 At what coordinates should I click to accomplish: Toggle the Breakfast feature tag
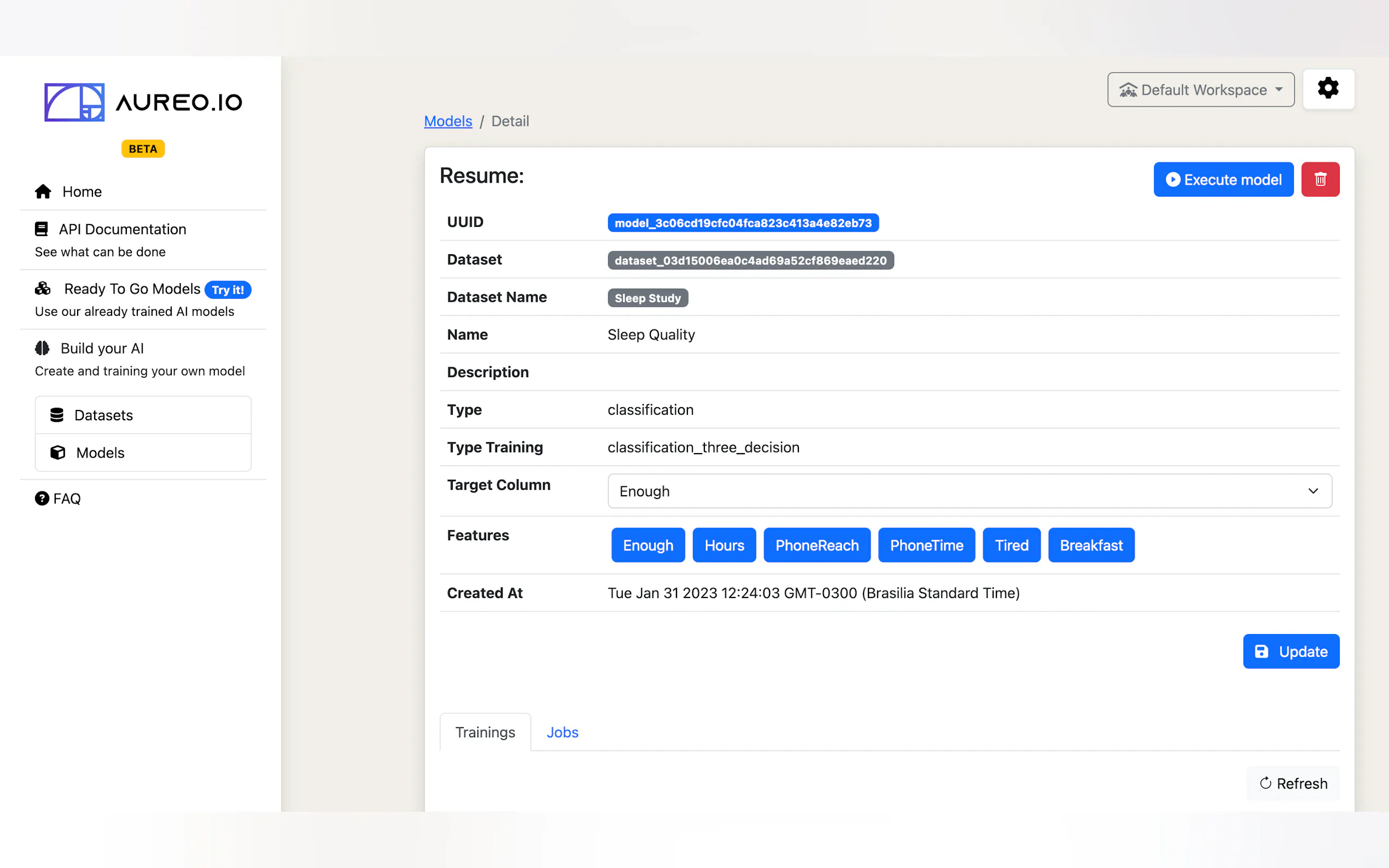1090,546
